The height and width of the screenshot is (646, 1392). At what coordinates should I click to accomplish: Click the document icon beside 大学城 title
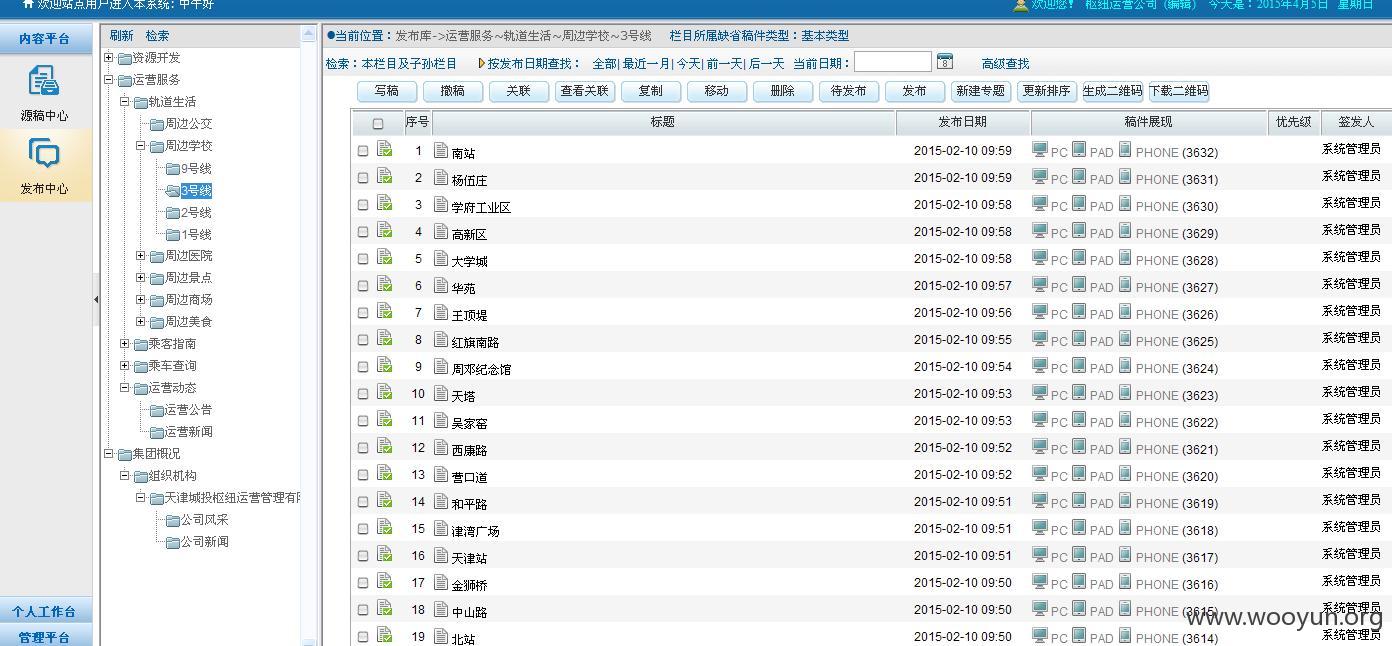tap(441, 259)
